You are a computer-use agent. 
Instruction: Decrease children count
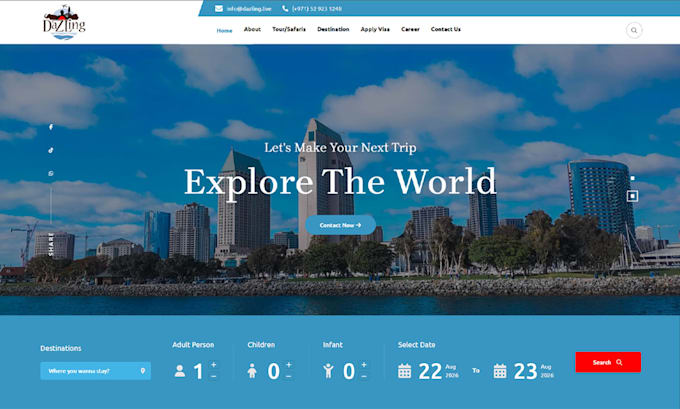(x=288, y=376)
